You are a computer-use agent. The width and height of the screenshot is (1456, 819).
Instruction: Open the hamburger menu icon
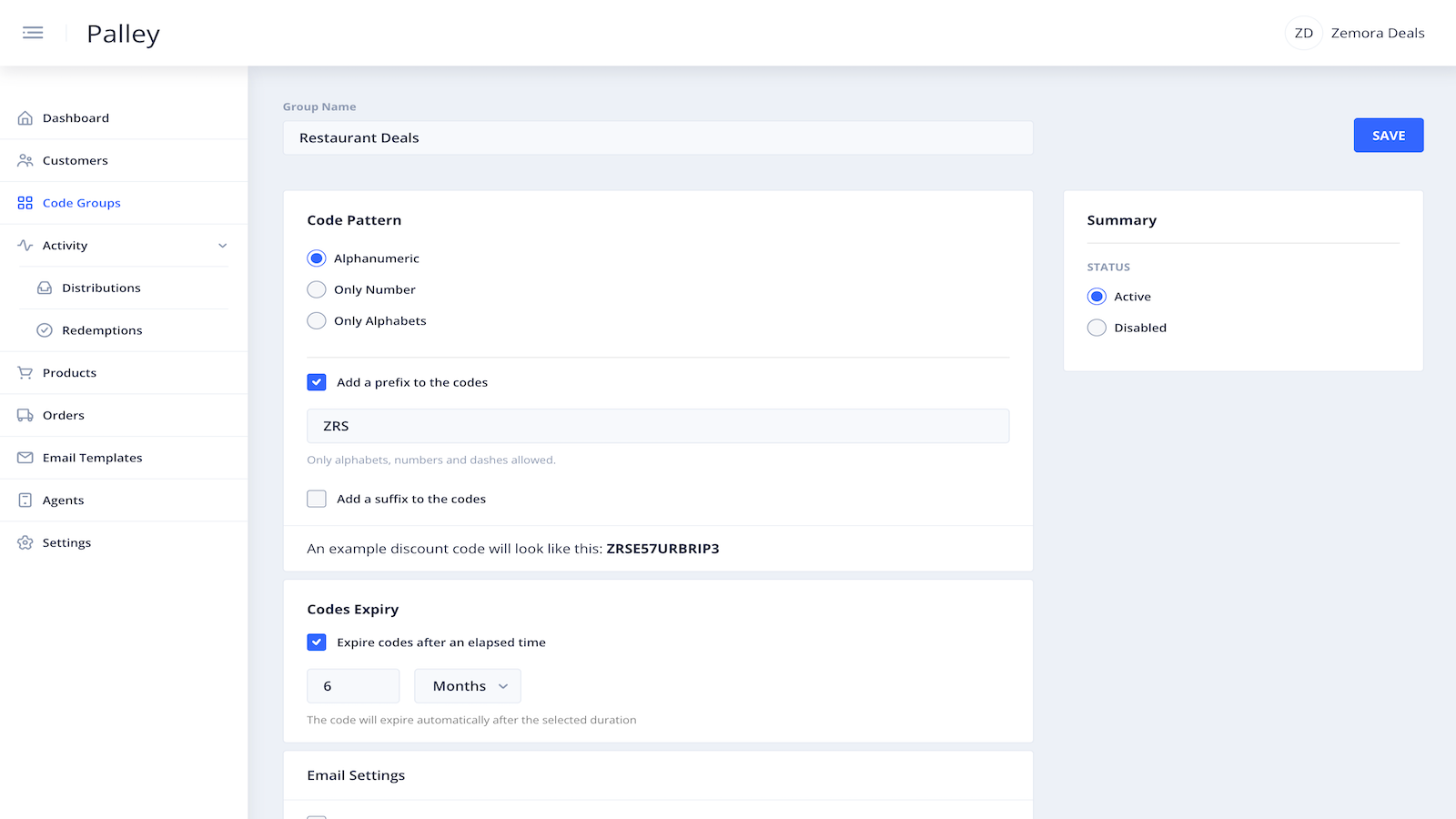coord(33,33)
